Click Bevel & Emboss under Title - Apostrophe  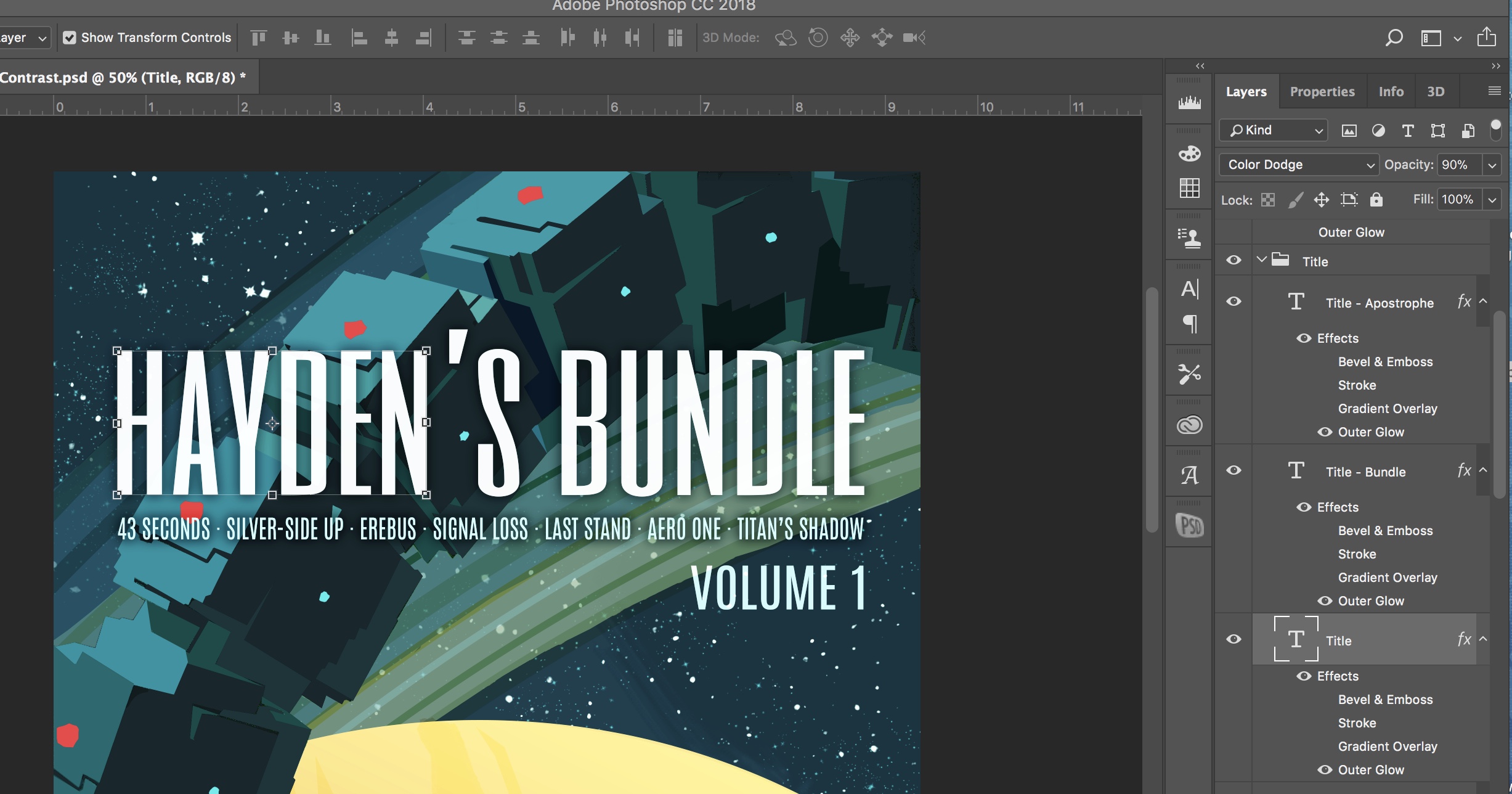1385,362
